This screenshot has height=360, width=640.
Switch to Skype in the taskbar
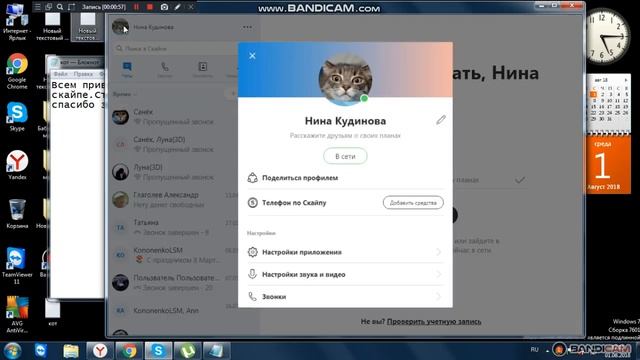pyautogui.click(x=158, y=351)
